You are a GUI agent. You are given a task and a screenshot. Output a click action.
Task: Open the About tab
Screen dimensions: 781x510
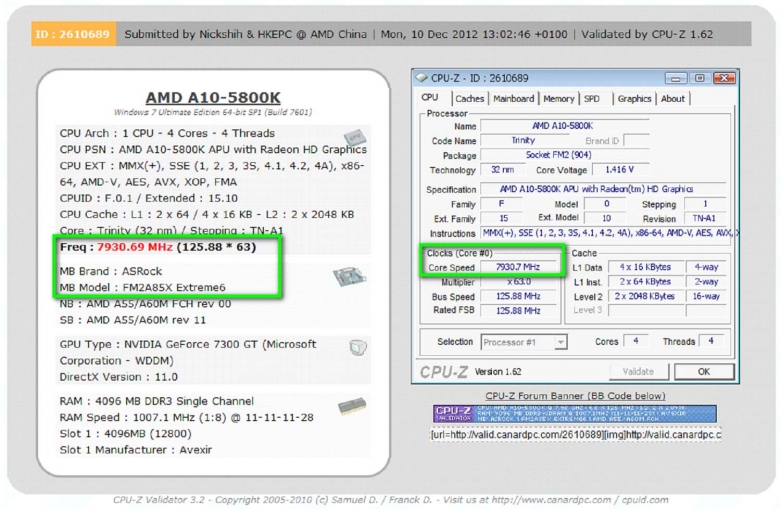tap(672, 99)
